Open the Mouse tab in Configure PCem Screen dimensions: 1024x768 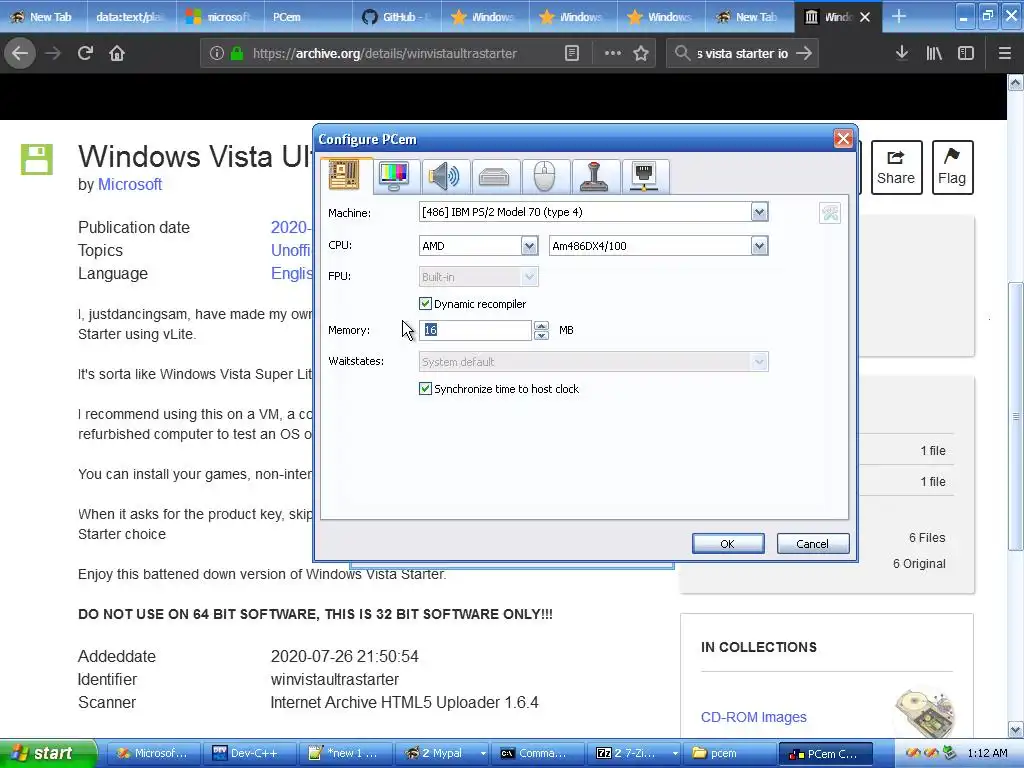(x=544, y=176)
